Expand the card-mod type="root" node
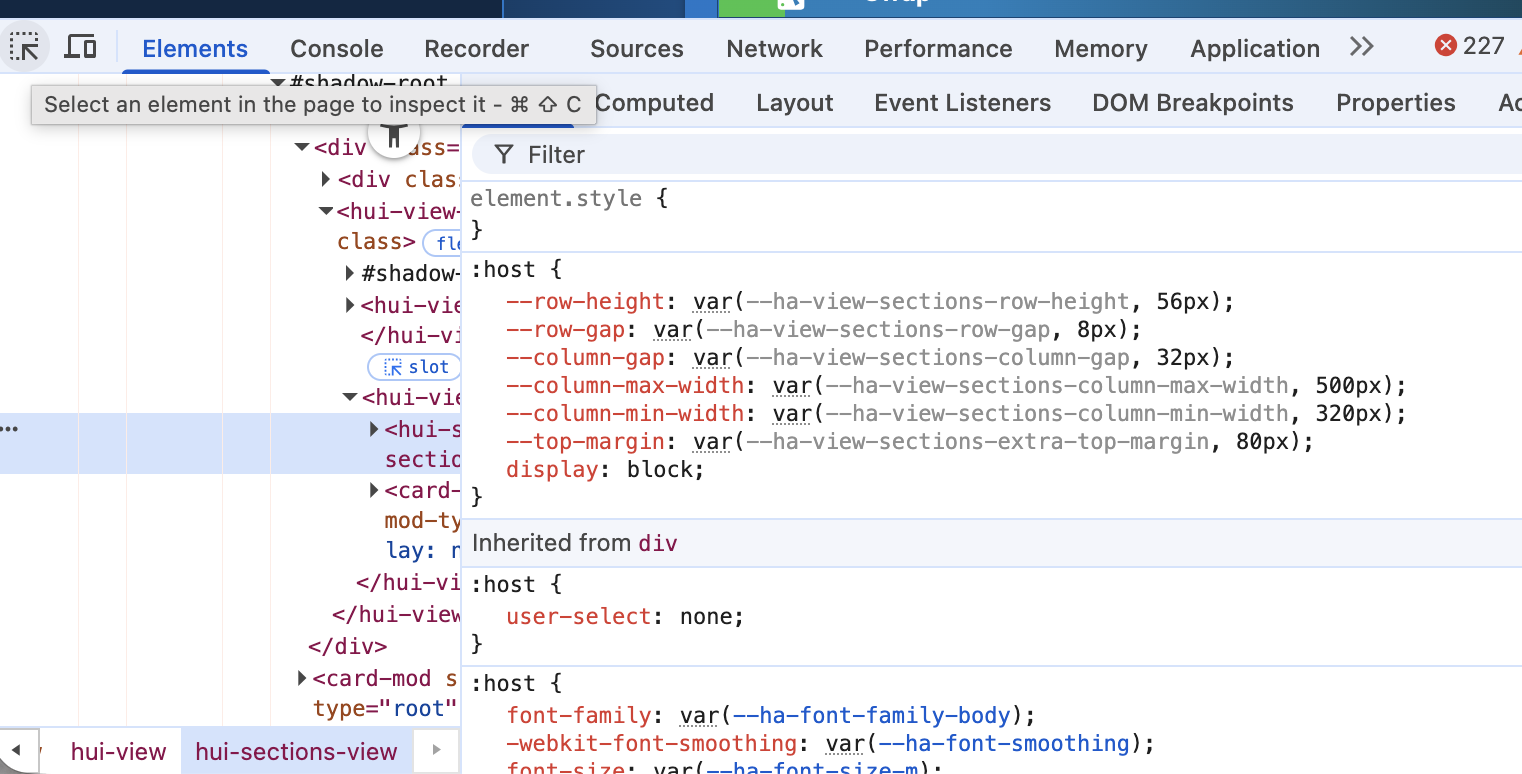1522x774 pixels. point(302,679)
